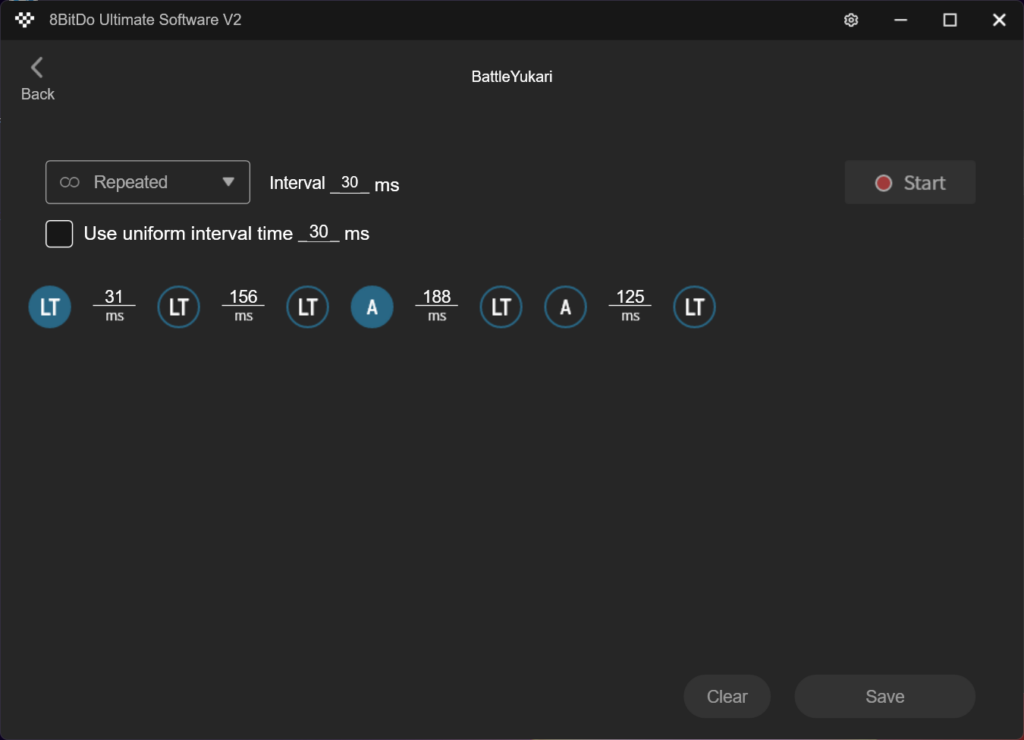The image size is (1024, 740).
Task: Select the last LT icon in the sequence
Action: (x=694, y=307)
